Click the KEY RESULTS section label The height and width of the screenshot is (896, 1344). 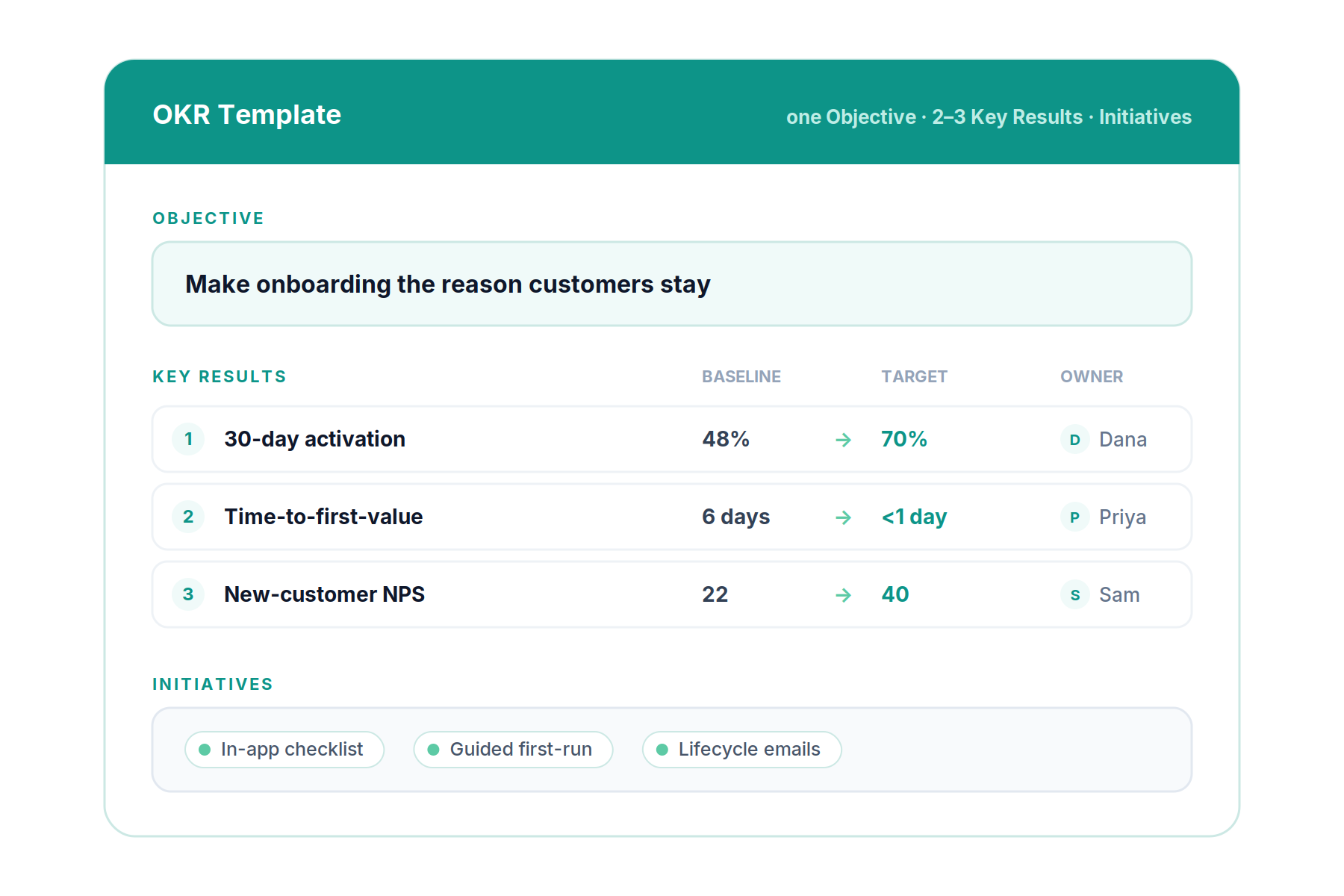pyautogui.click(x=220, y=376)
